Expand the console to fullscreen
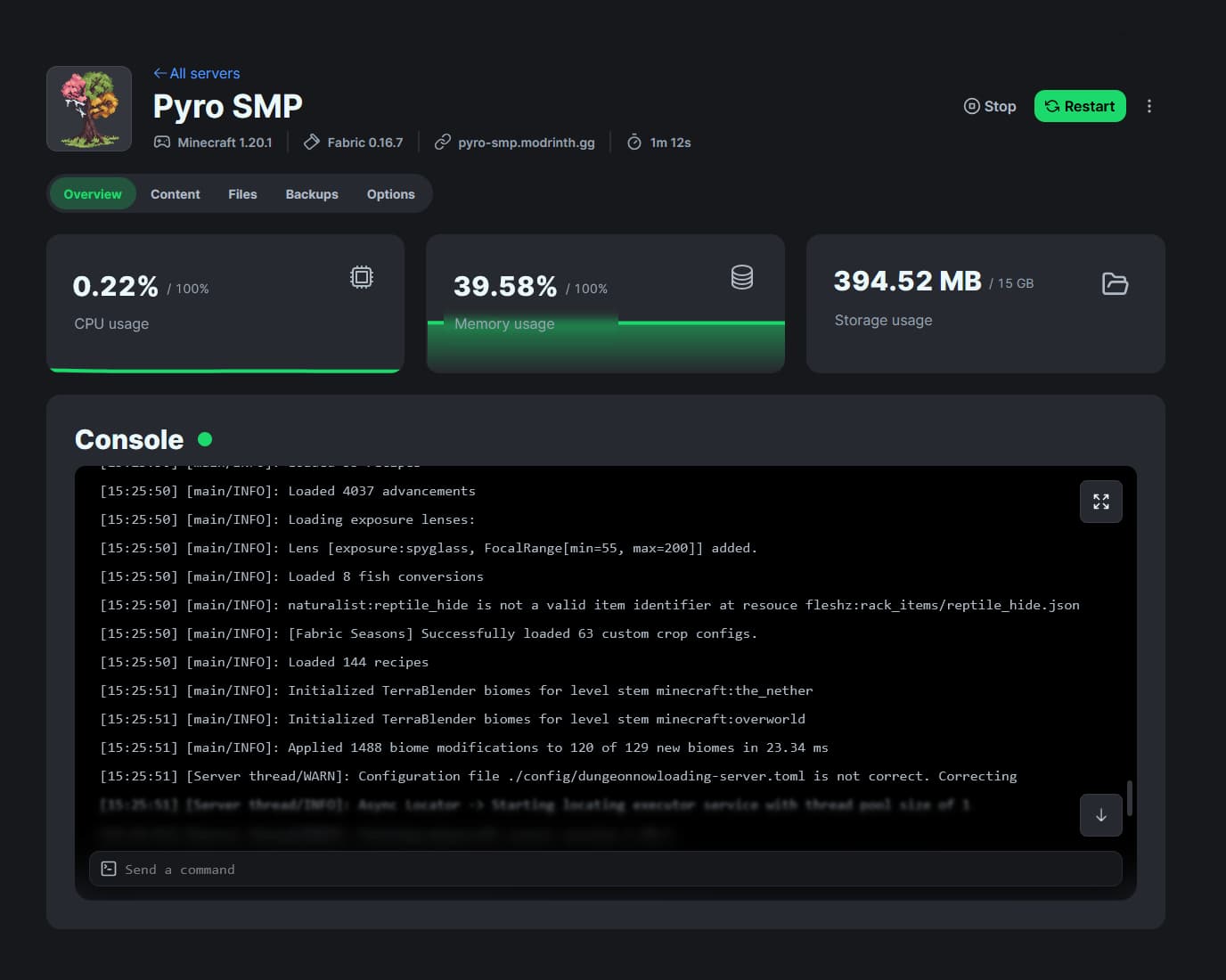The height and width of the screenshot is (980, 1226). [1100, 502]
